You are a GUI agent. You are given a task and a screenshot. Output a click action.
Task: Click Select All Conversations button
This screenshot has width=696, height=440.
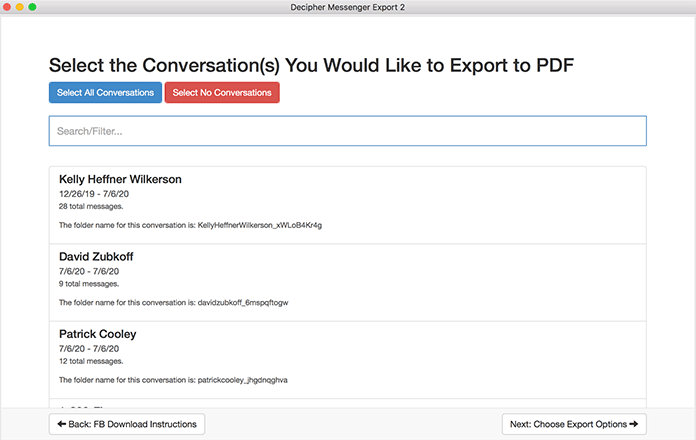pos(105,92)
